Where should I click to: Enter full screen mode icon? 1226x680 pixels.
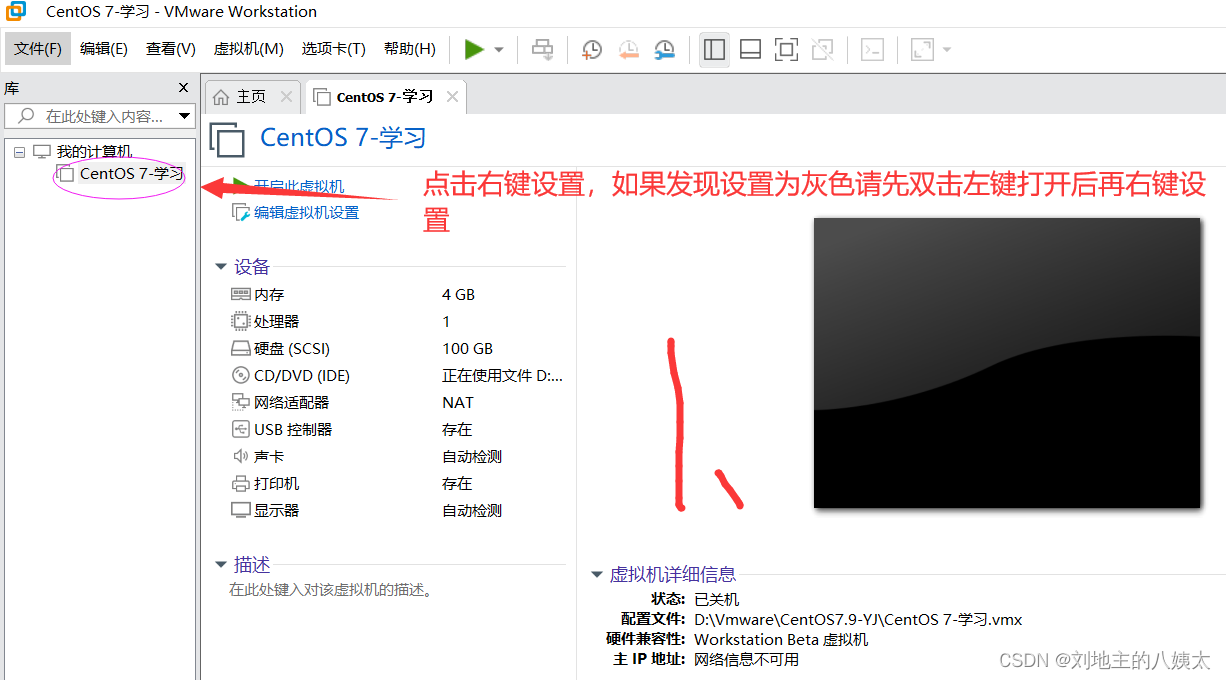click(x=786, y=49)
